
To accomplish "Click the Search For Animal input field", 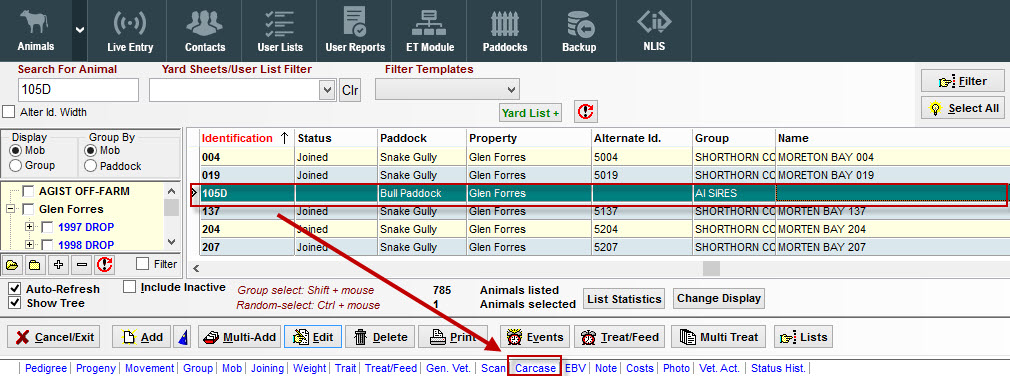I will click(78, 89).
